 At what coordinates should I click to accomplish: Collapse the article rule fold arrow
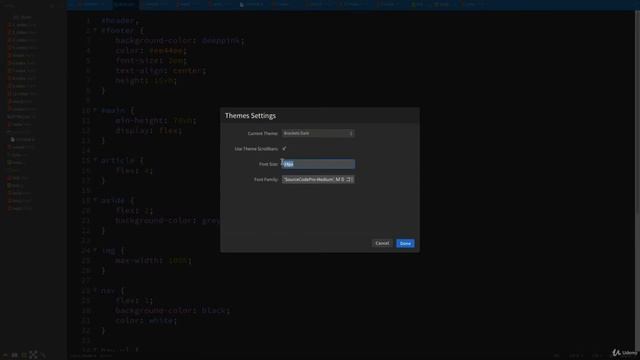tap(95, 161)
